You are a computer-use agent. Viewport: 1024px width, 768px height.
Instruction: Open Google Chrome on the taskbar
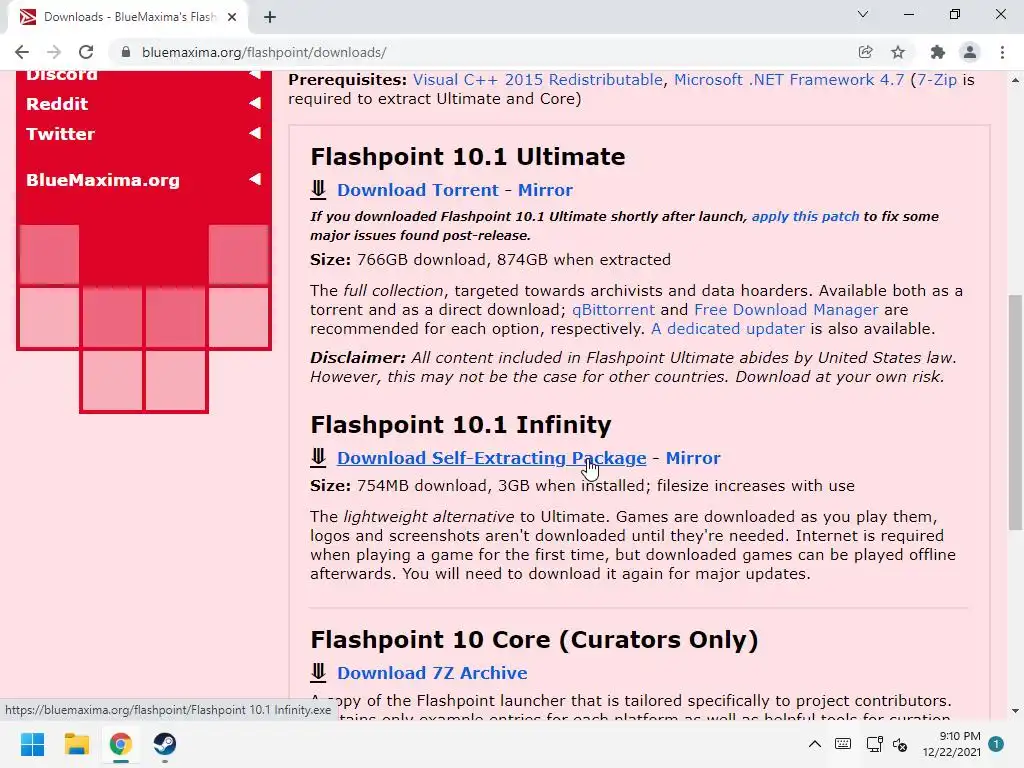(120, 744)
